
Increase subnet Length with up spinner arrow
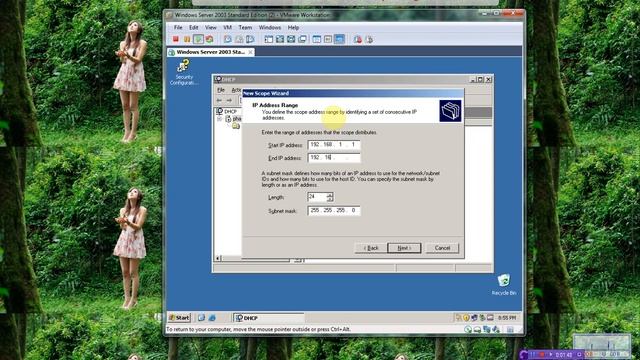(330, 195)
